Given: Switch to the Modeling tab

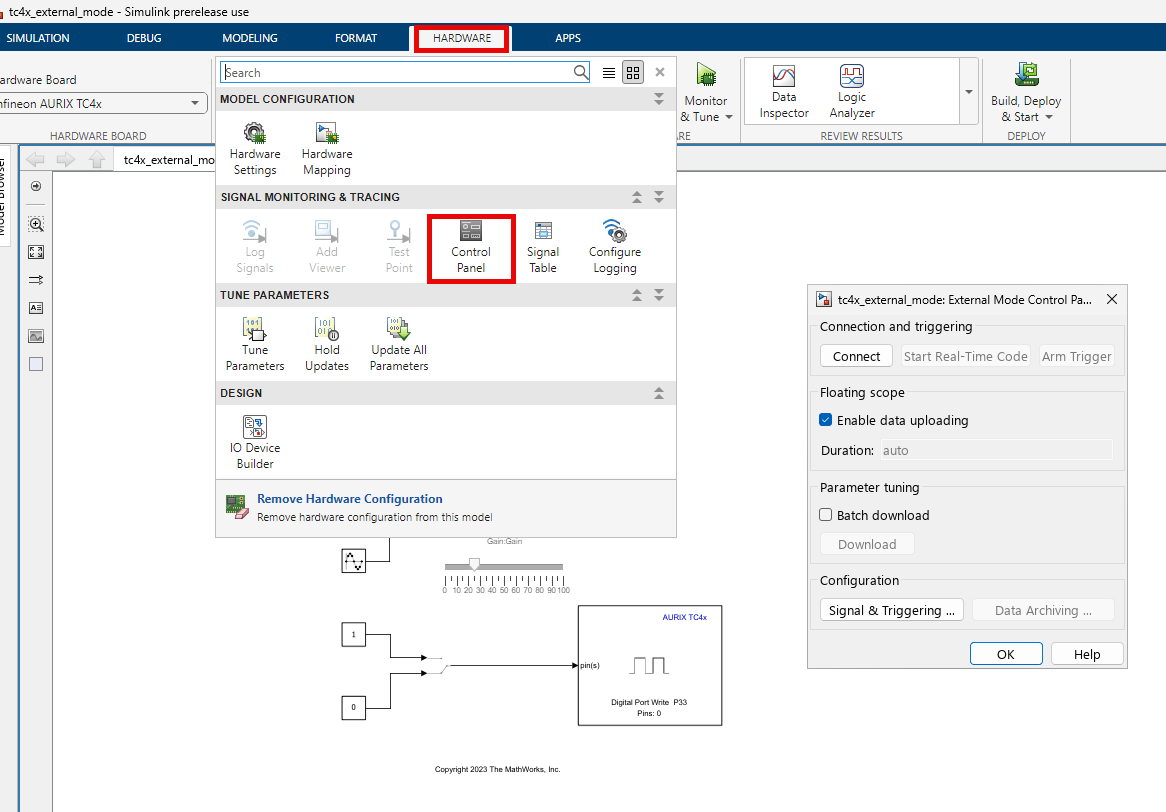Looking at the screenshot, I should tap(250, 38).
